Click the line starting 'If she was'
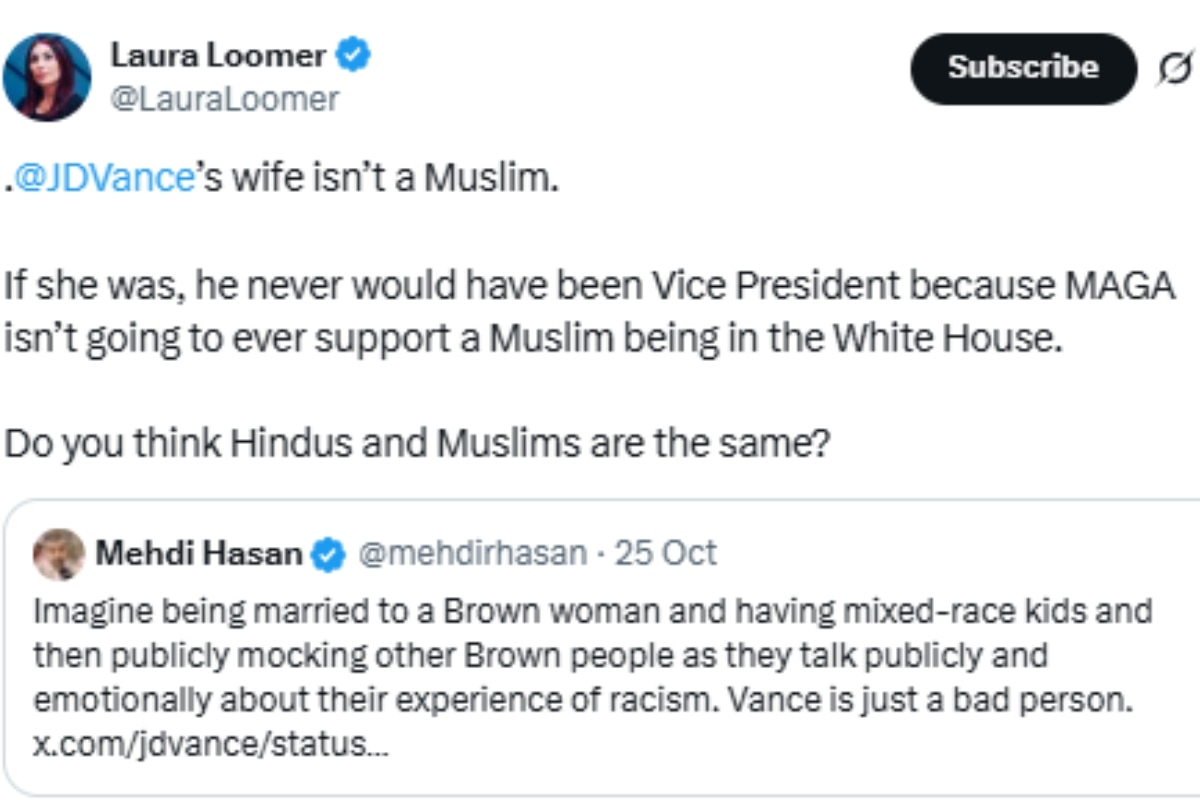Screen dimensions: 1200x800 588,288
